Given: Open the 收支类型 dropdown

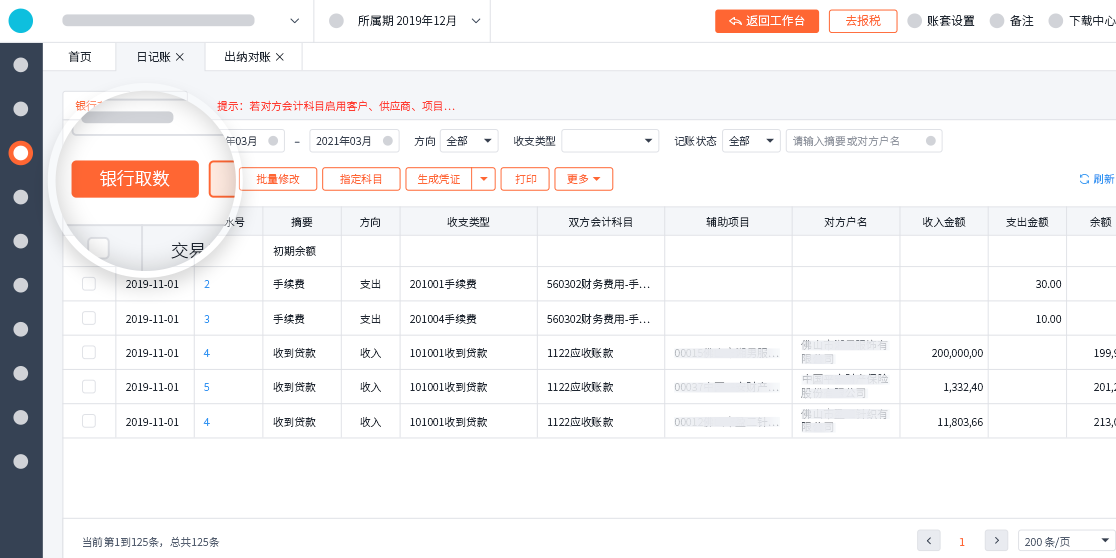Looking at the screenshot, I should 610,141.
